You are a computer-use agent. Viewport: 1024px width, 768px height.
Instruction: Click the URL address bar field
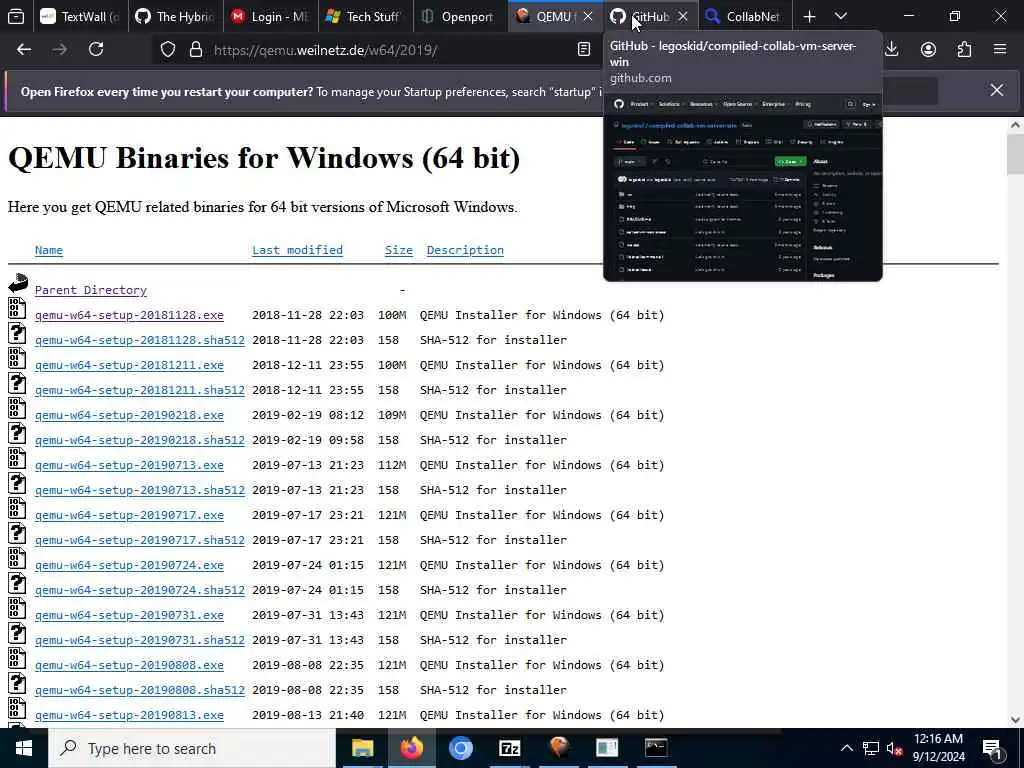[x=392, y=50]
